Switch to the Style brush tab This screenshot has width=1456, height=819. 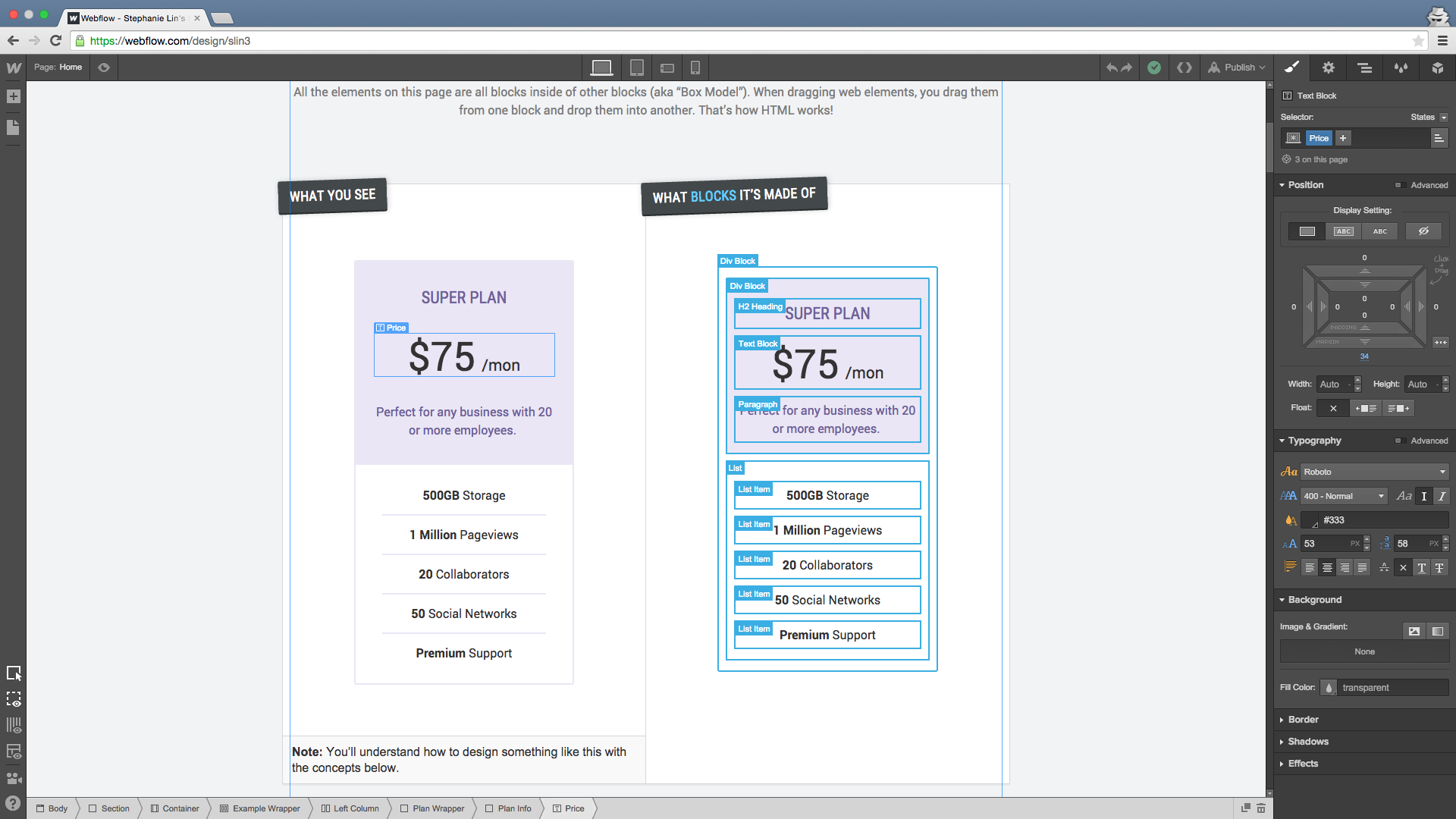click(x=1291, y=67)
